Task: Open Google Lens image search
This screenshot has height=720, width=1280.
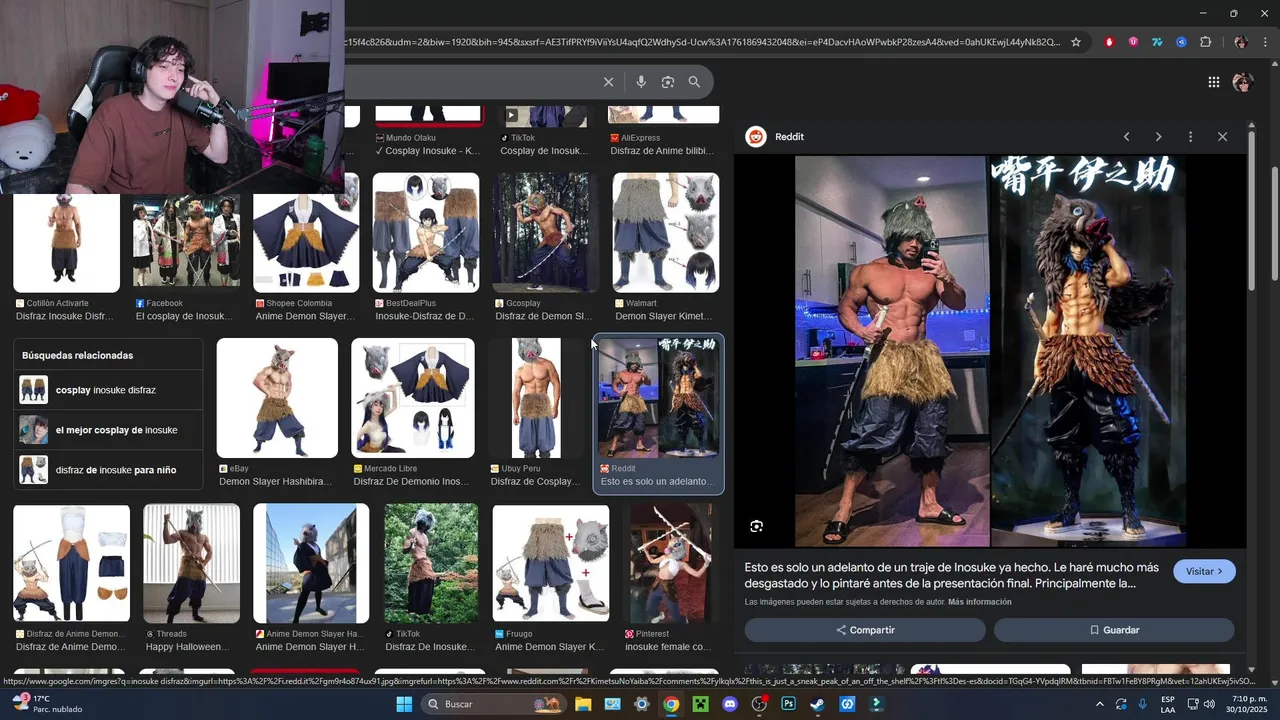Action: (668, 82)
